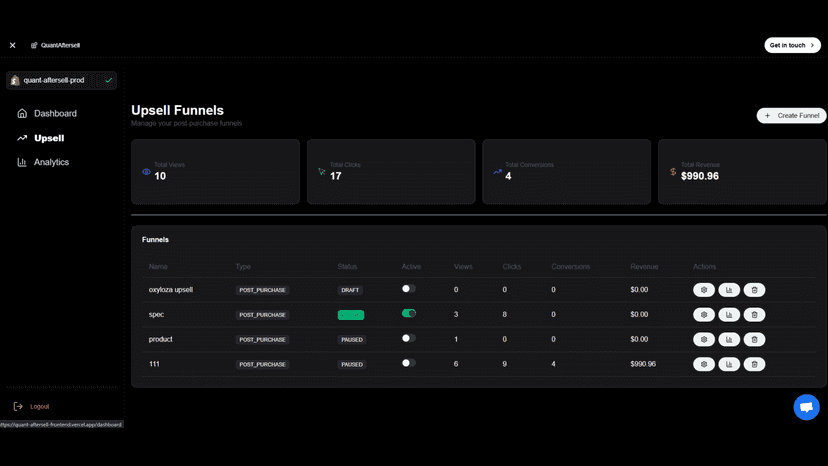The height and width of the screenshot is (466, 828).
Task: Open settings for the product funnel
Action: pos(704,340)
